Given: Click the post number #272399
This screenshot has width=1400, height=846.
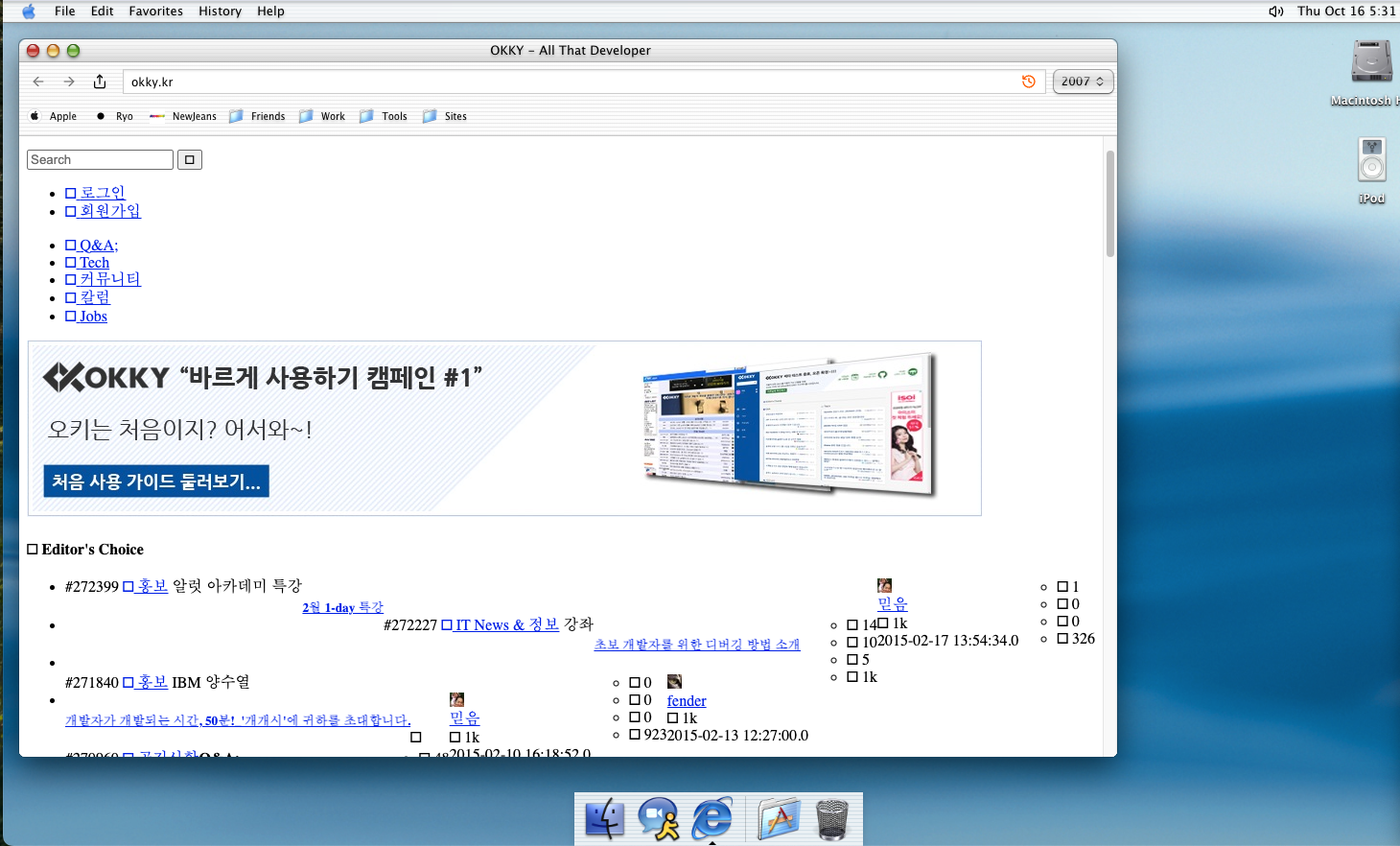Looking at the screenshot, I should click(92, 586).
